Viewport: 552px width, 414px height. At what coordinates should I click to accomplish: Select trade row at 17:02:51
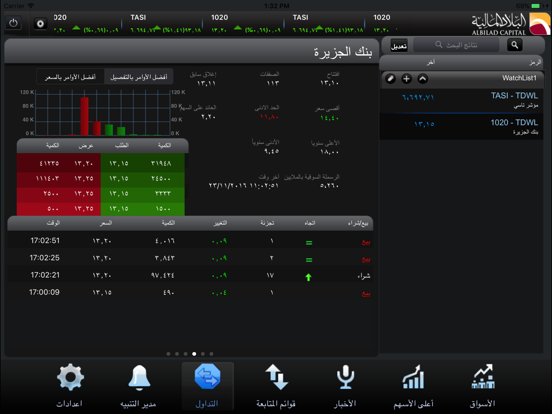click(190, 241)
